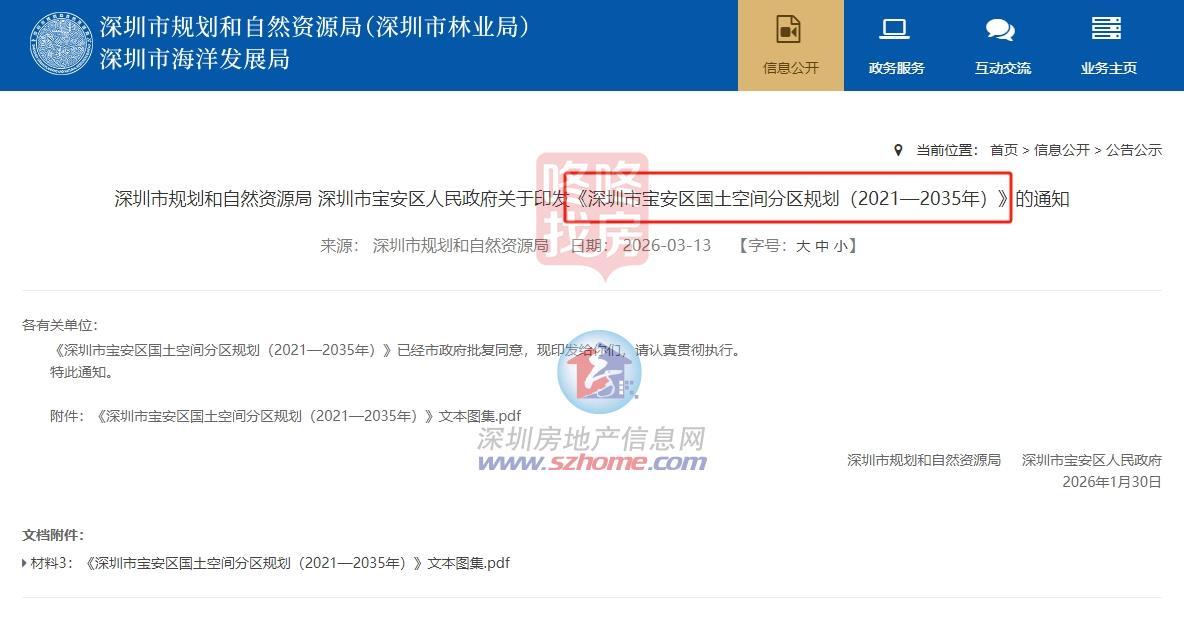Click the house logo watermark in center
The image size is (1184, 620).
600,372
